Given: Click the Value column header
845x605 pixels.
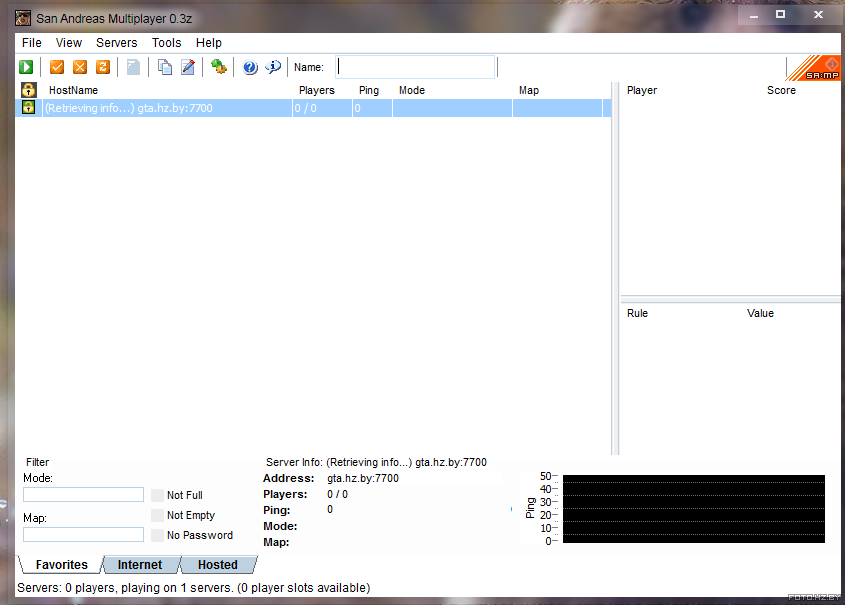Looking at the screenshot, I should [x=760, y=313].
